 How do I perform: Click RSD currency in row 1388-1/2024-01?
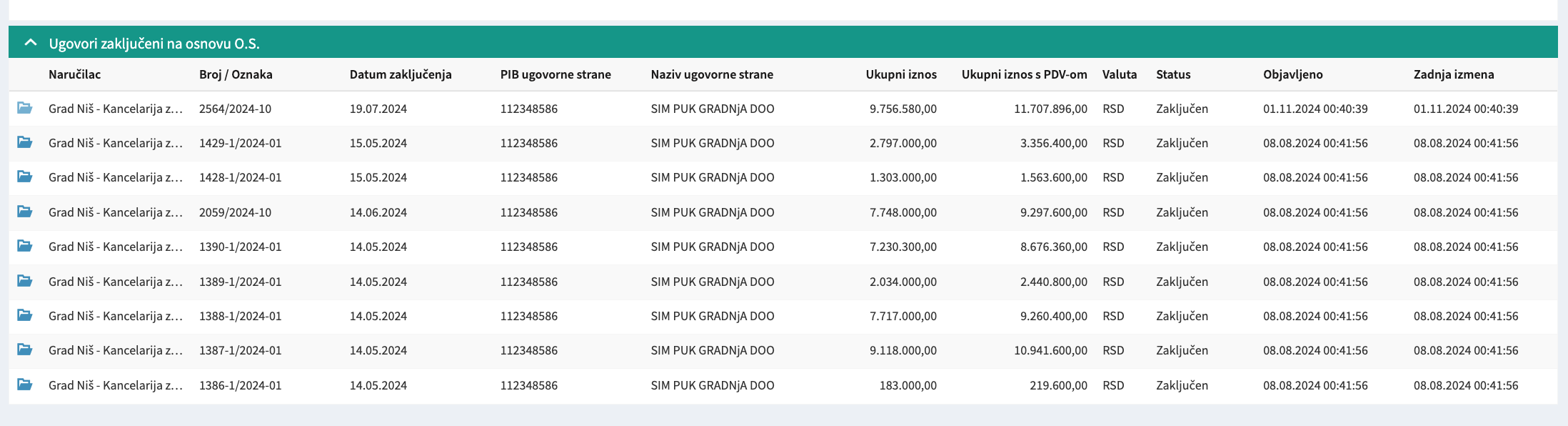pyautogui.click(x=1113, y=316)
